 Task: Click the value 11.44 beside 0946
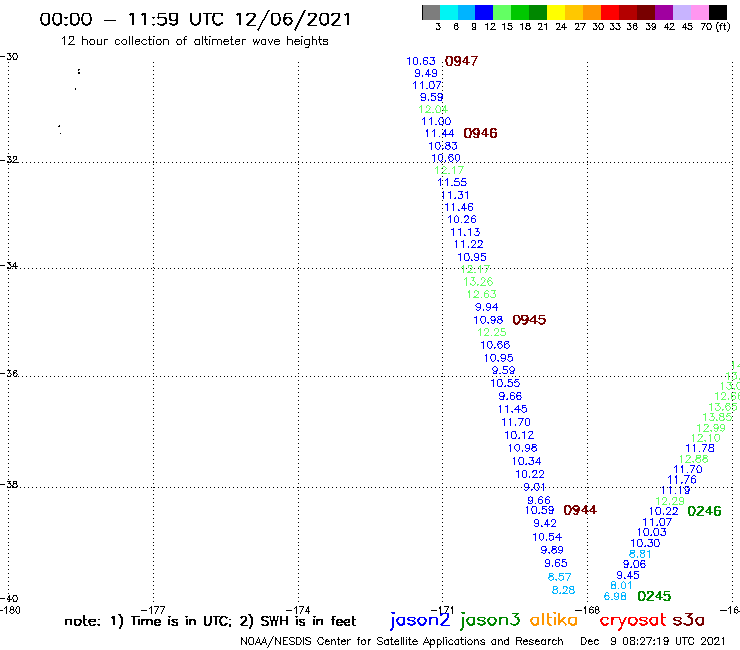click(439, 134)
